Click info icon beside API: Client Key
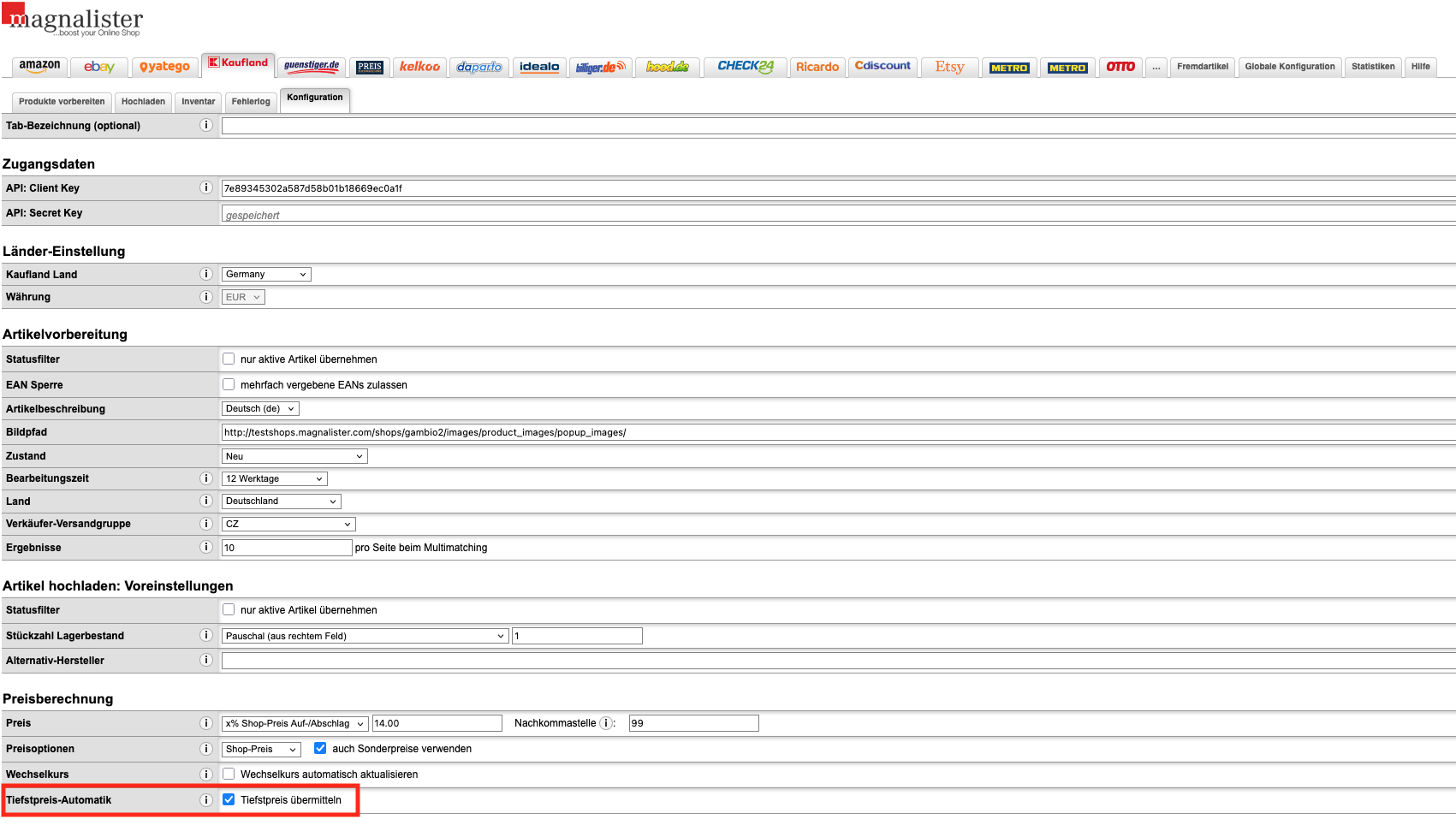The image size is (1456, 825). 206,188
